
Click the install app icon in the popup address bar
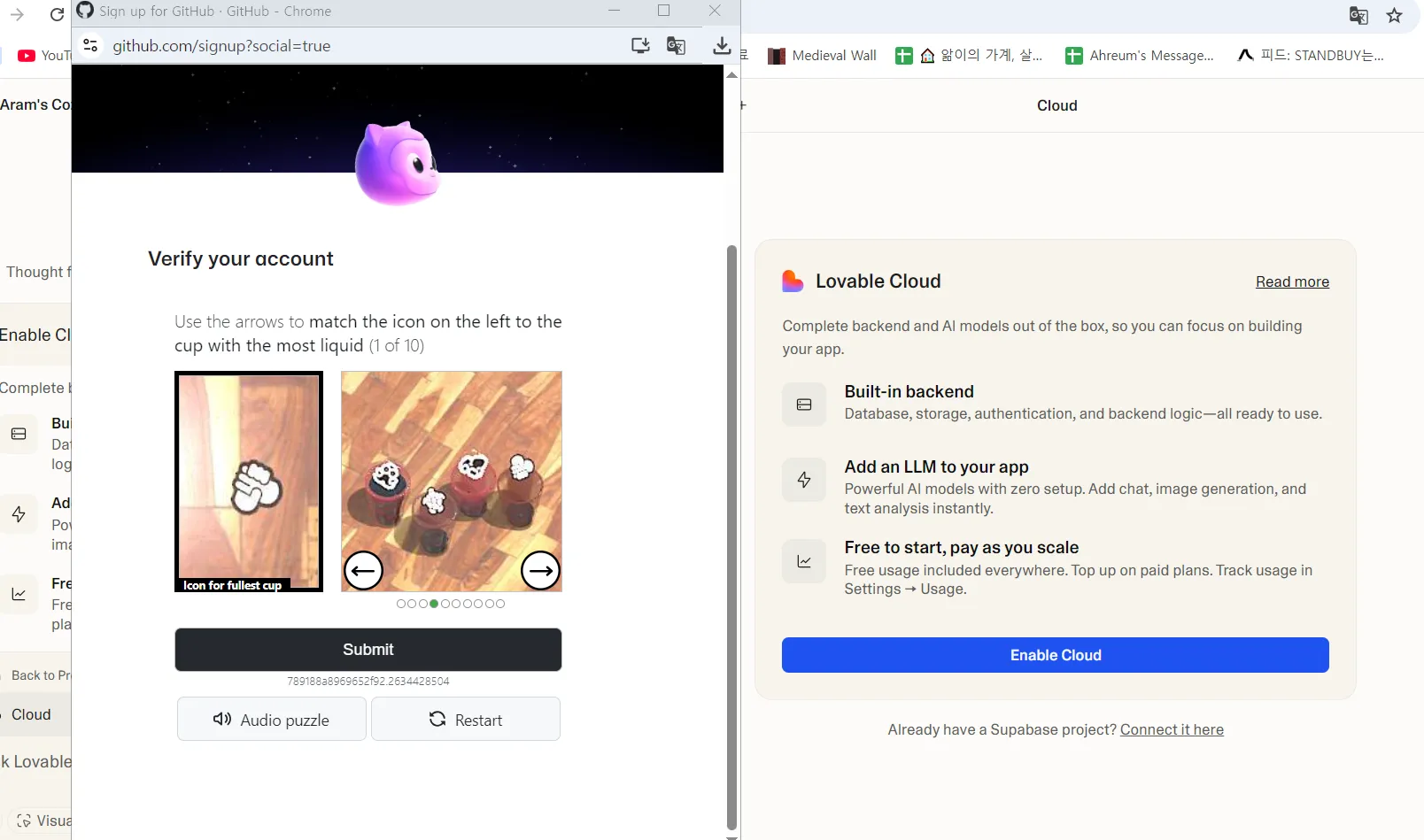click(x=640, y=46)
